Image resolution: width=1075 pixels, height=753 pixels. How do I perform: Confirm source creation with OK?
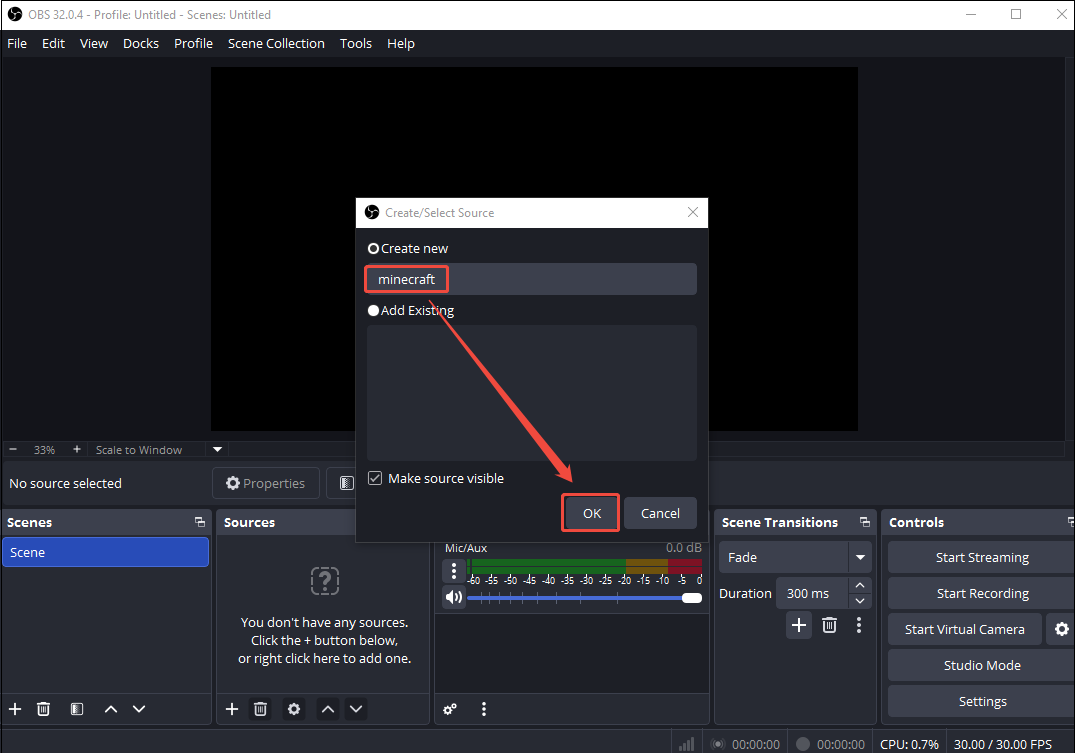(x=590, y=512)
